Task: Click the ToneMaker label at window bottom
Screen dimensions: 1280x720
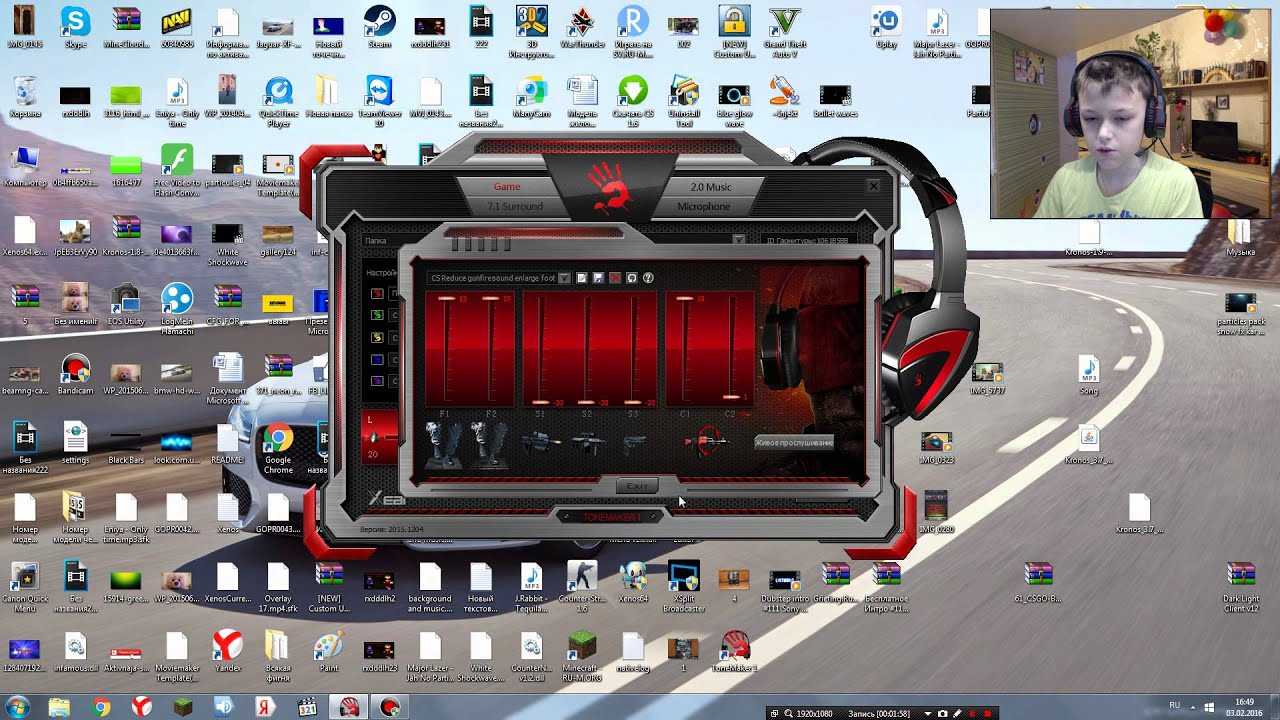Action: (613, 517)
